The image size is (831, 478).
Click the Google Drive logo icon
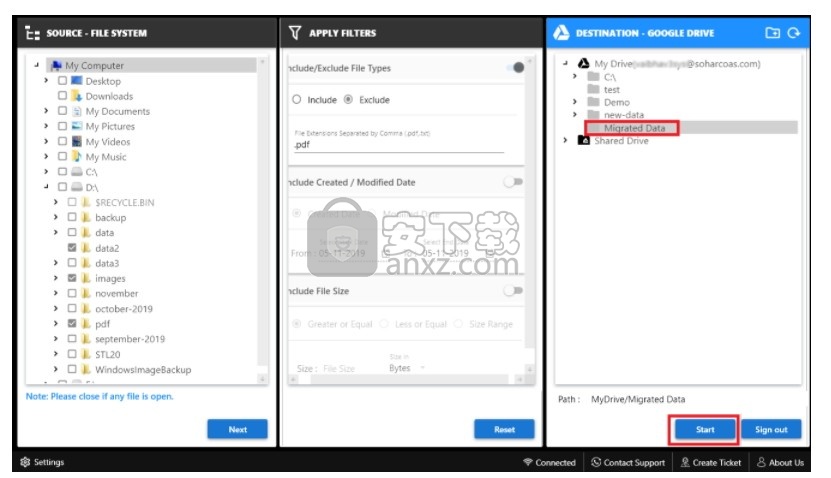[561, 33]
